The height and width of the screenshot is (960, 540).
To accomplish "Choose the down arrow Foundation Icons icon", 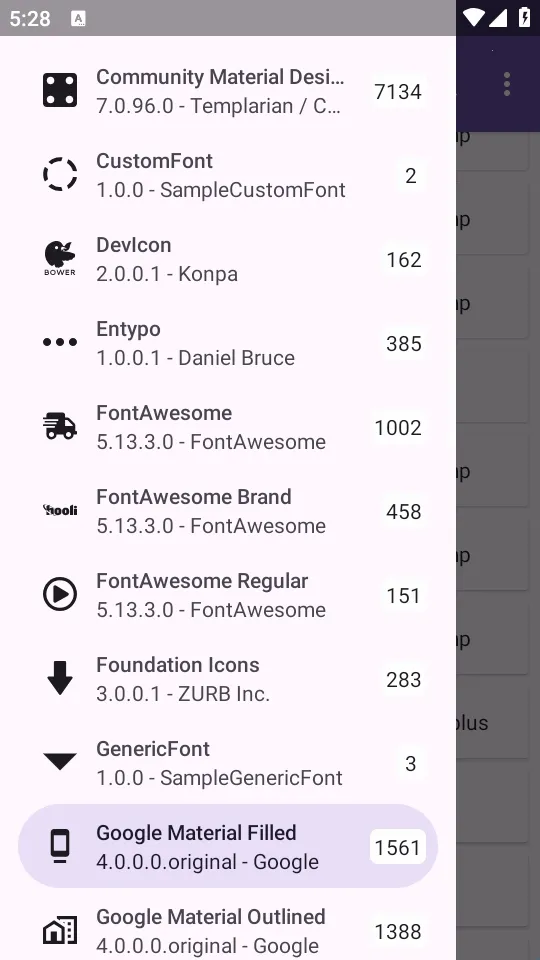I will click(60, 678).
